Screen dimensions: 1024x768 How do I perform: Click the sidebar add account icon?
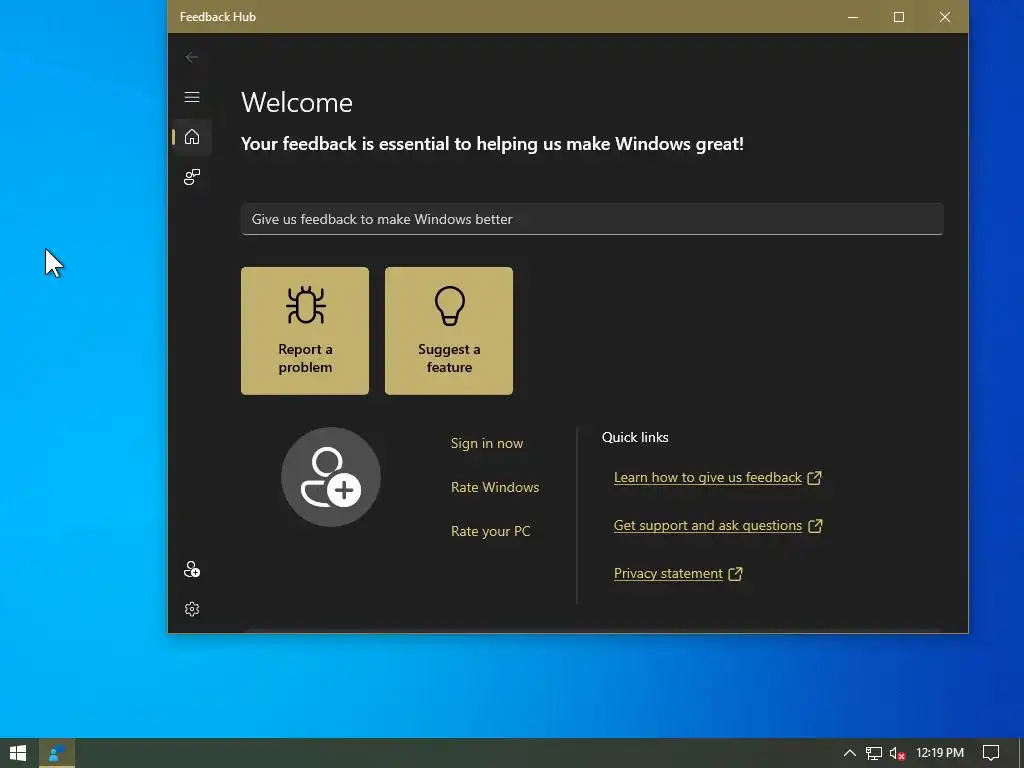192,569
